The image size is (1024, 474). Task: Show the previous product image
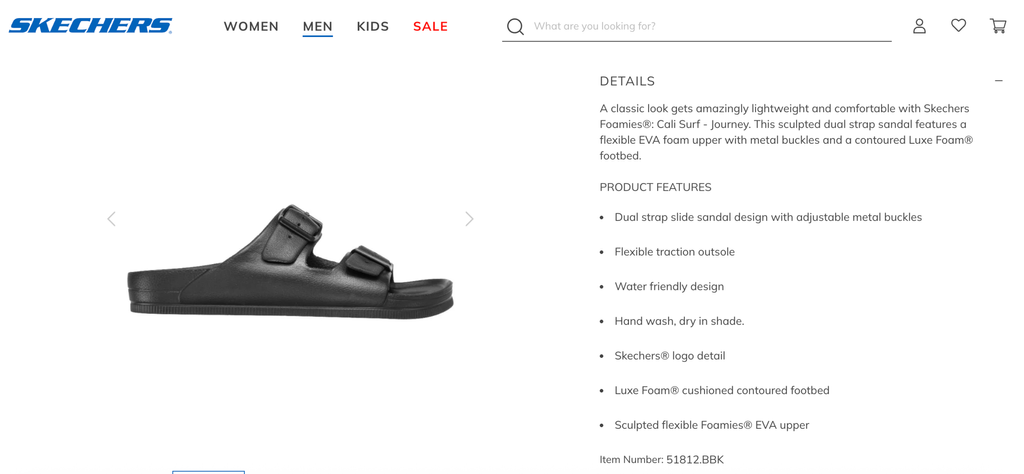(112, 219)
